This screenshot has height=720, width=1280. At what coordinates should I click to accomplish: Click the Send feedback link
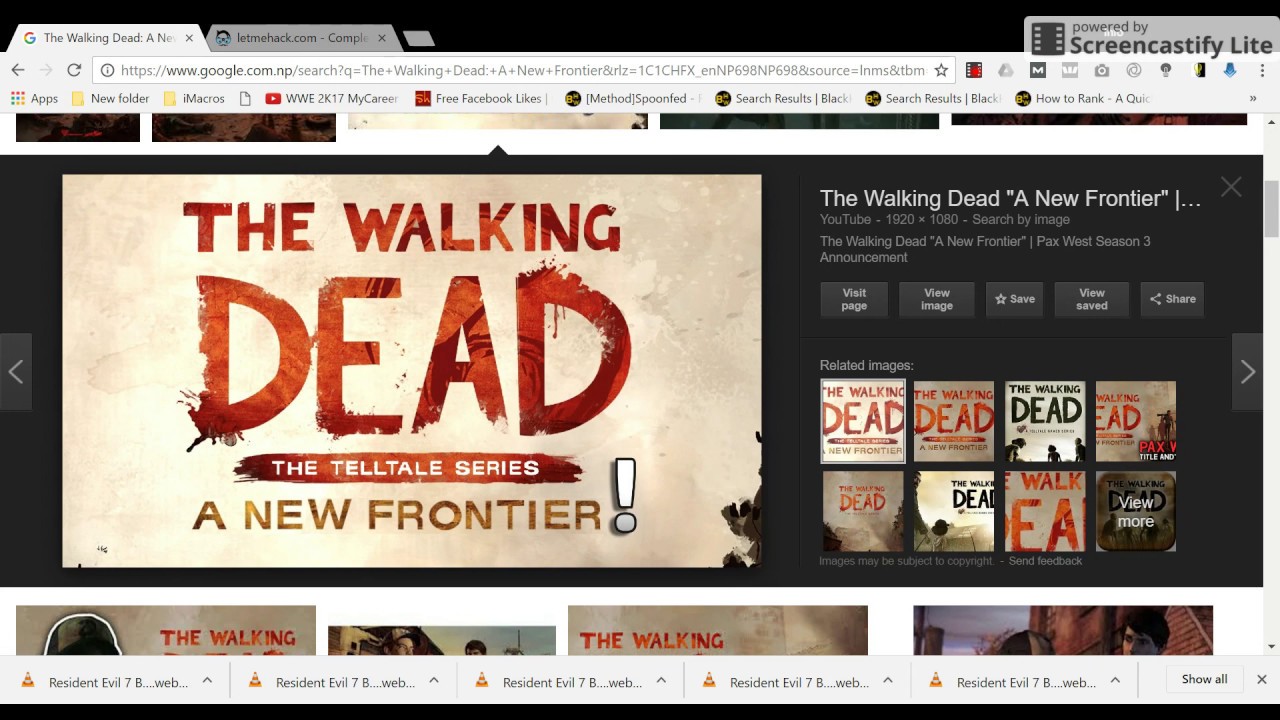click(1045, 561)
